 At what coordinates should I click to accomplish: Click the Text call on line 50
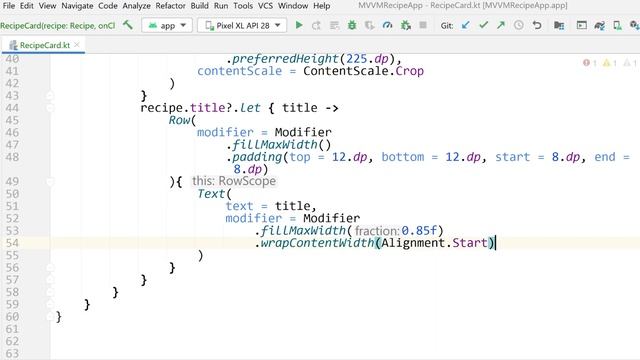211,194
